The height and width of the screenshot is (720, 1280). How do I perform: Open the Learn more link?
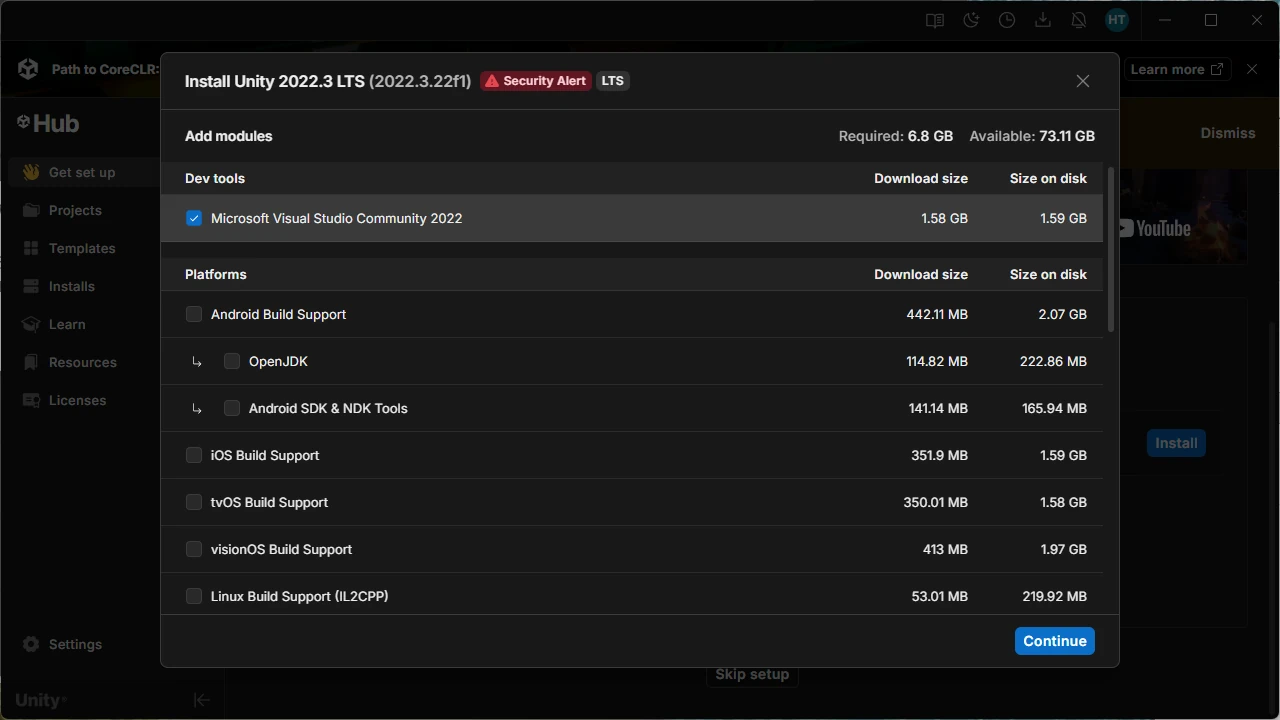pos(1176,69)
